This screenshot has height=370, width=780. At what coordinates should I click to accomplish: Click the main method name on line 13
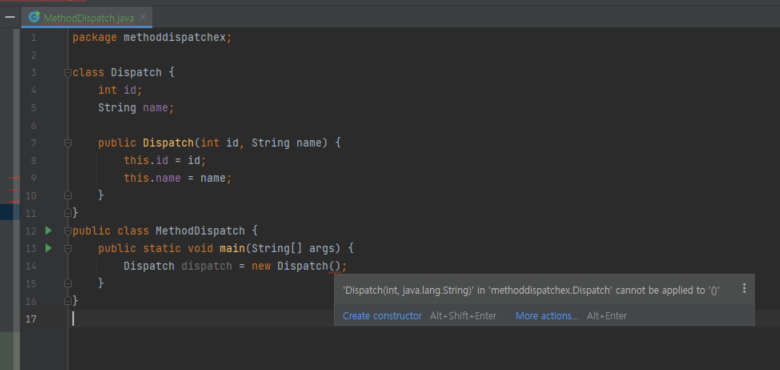tap(232, 248)
